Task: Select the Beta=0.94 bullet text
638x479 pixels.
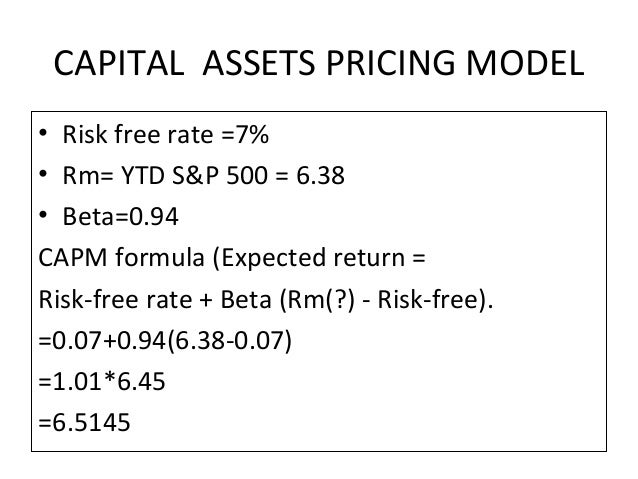Action: tap(120, 217)
